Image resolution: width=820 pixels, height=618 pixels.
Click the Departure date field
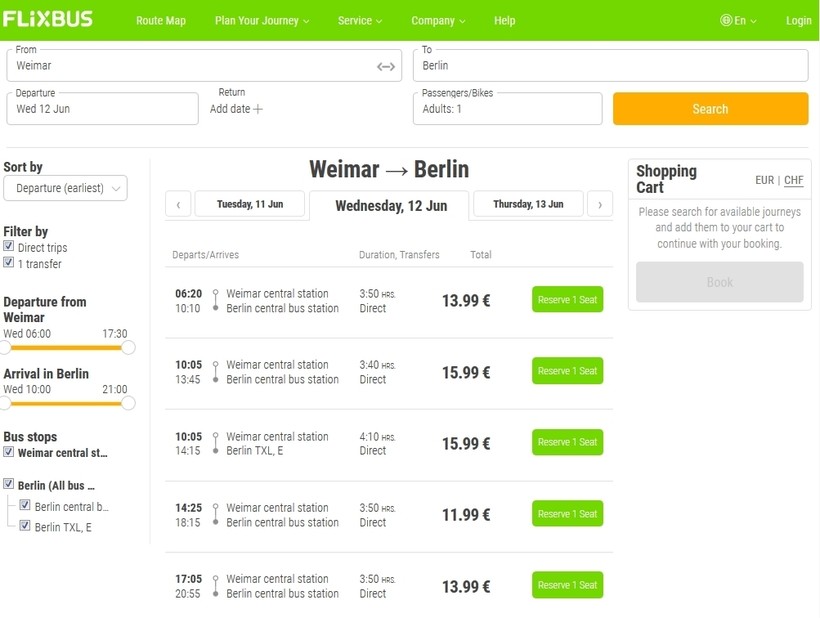click(103, 109)
